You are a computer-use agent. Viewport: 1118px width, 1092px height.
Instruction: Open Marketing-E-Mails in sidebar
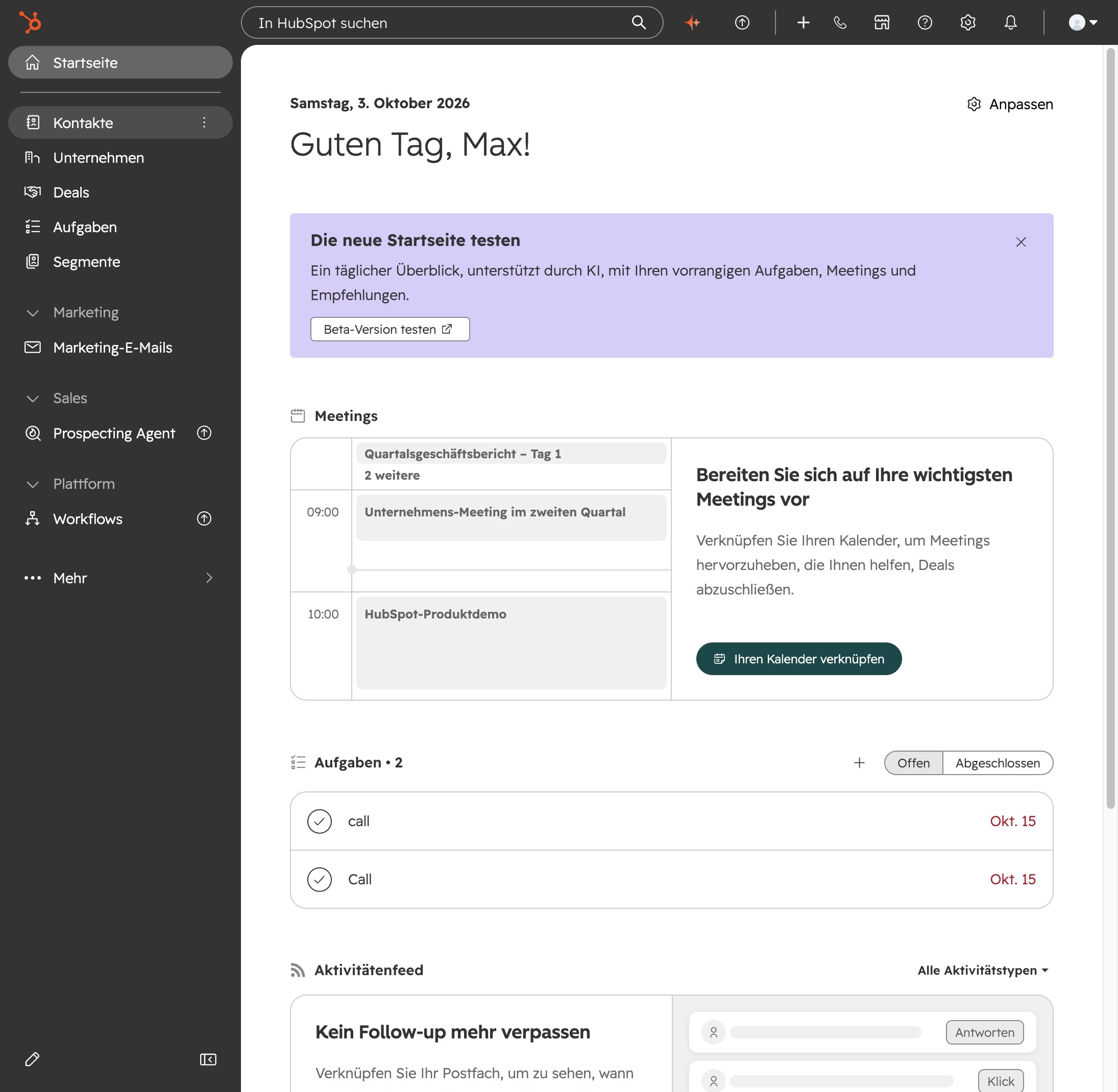(120, 348)
